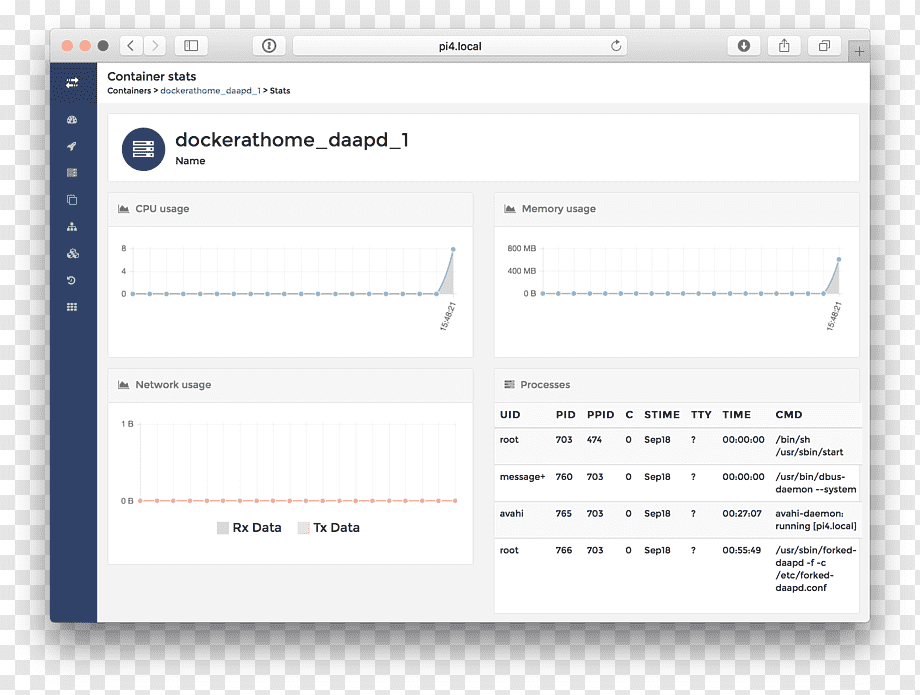Click the Container stats page title
Screen dimensions: 920x695
151,76
